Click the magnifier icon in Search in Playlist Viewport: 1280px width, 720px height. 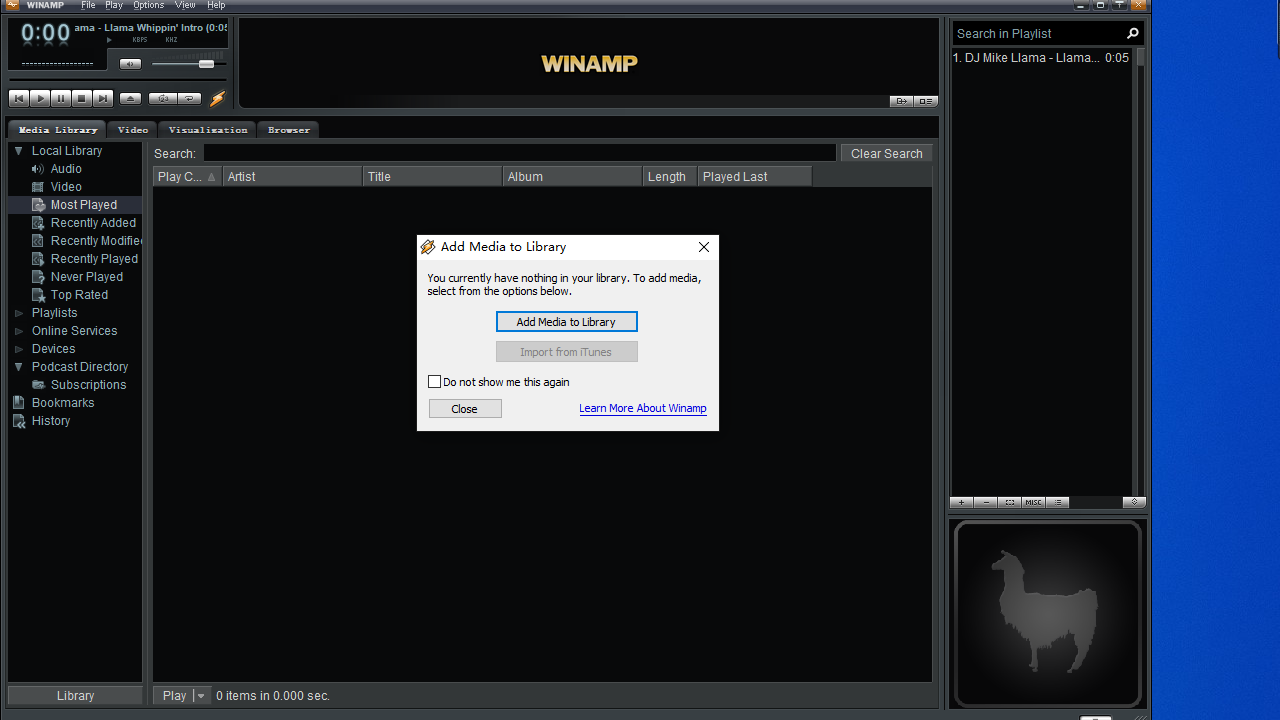[x=1132, y=33]
